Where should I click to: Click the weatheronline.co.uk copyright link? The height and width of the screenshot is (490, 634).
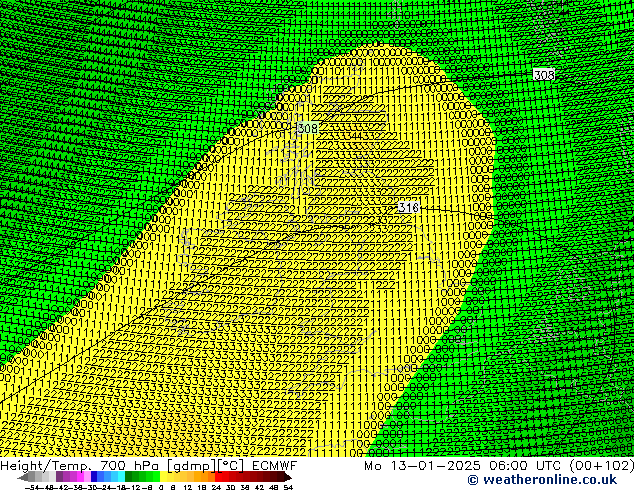[x=542, y=479]
